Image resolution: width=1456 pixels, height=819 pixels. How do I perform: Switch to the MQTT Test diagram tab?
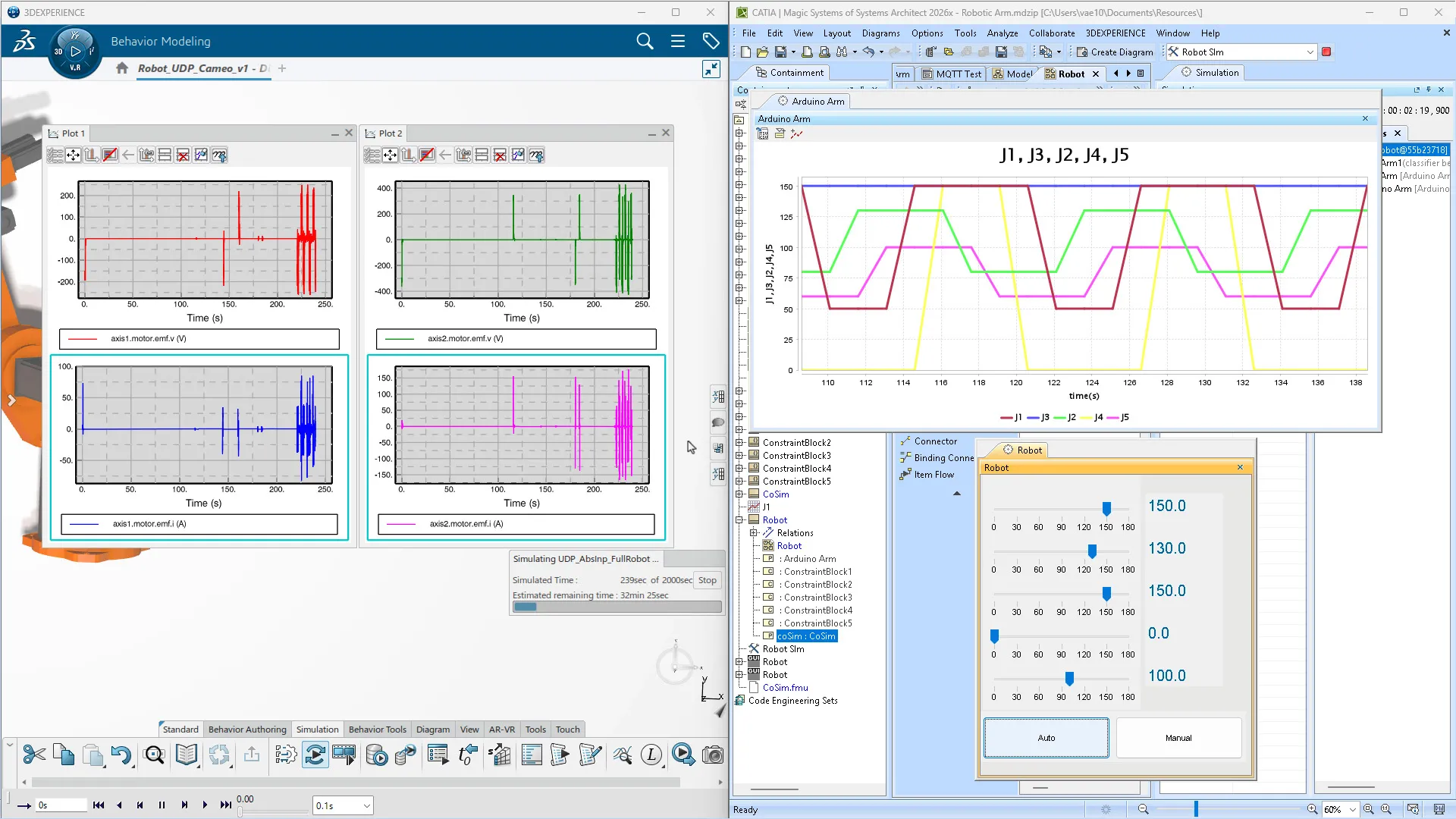[952, 74]
